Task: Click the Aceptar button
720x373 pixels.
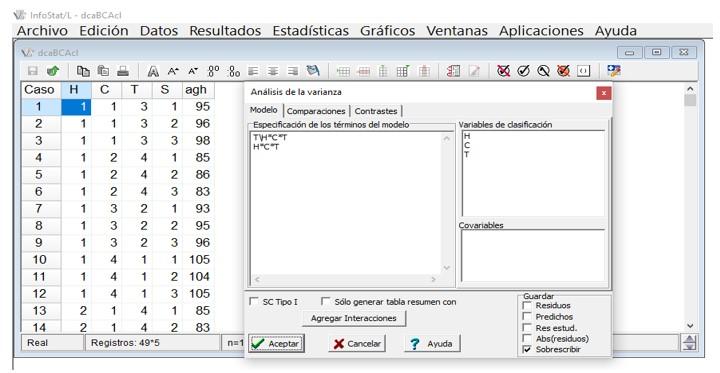Action: pos(276,344)
